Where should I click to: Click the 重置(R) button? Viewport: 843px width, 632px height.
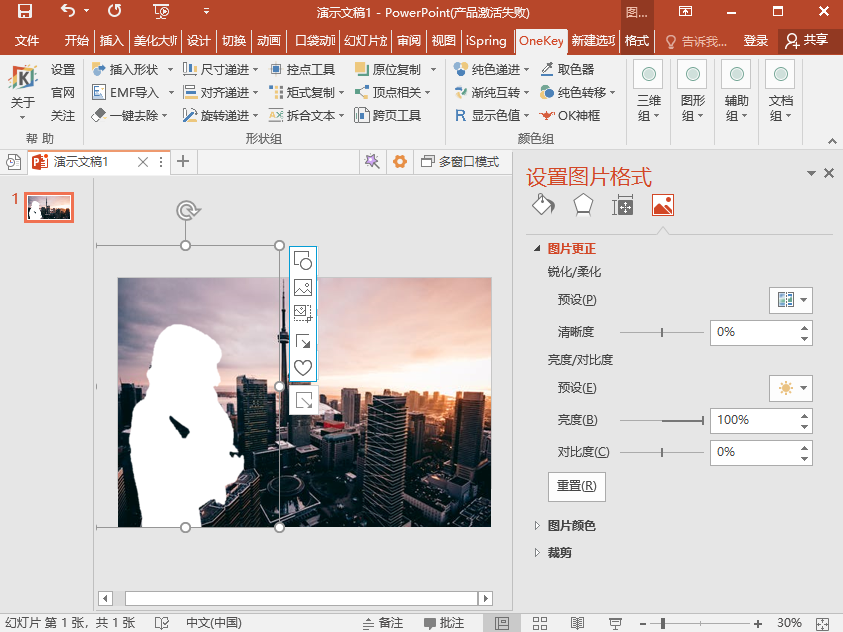tap(576, 486)
